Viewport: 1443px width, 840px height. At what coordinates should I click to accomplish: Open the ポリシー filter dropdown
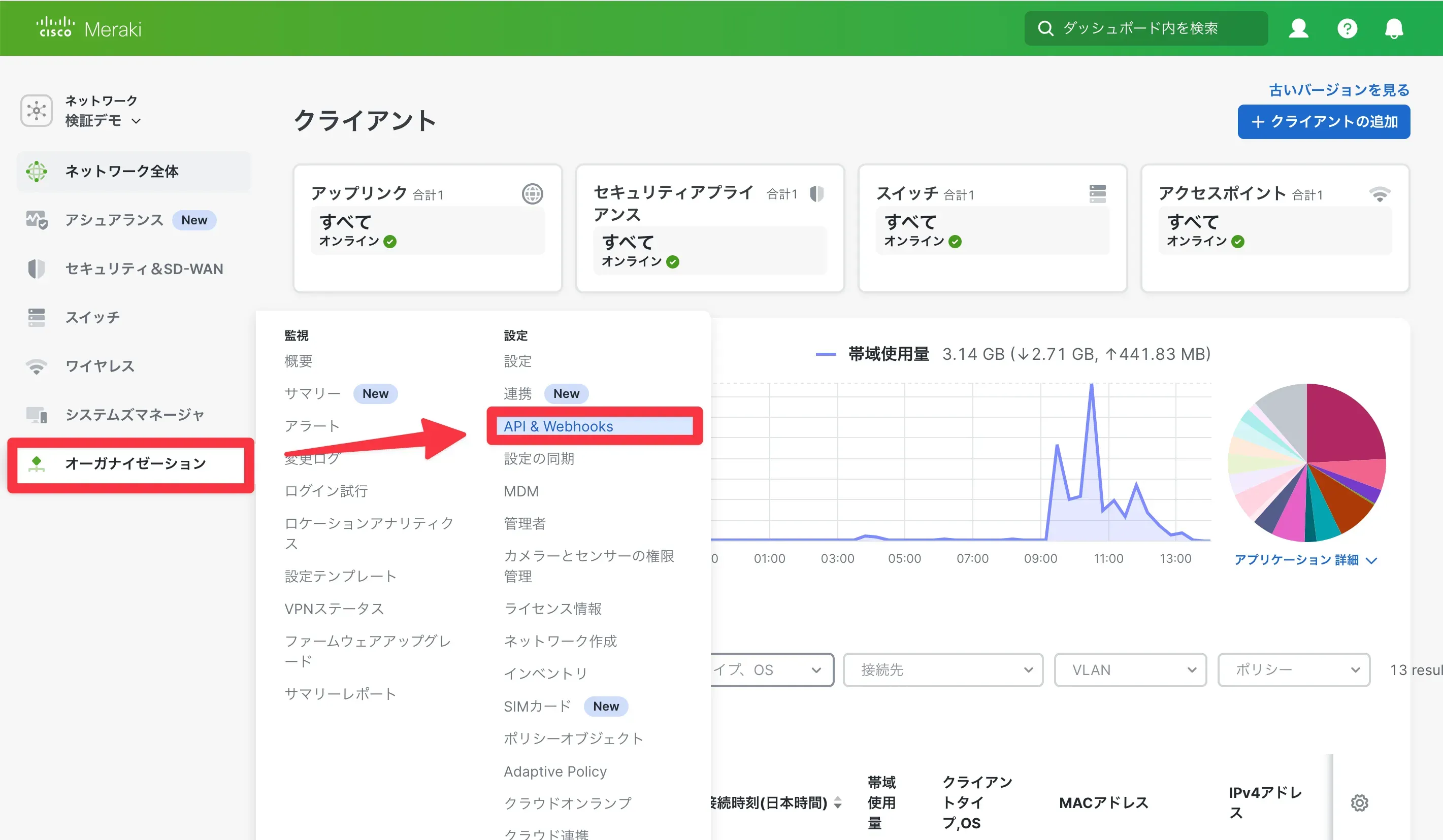[x=1294, y=670]
